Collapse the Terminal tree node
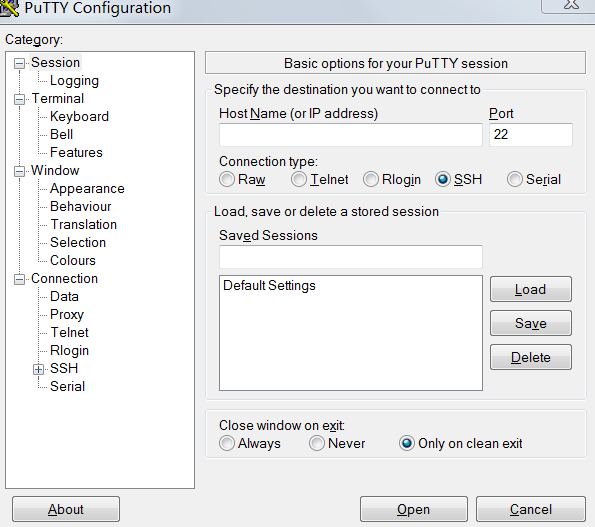 [19, 99]
